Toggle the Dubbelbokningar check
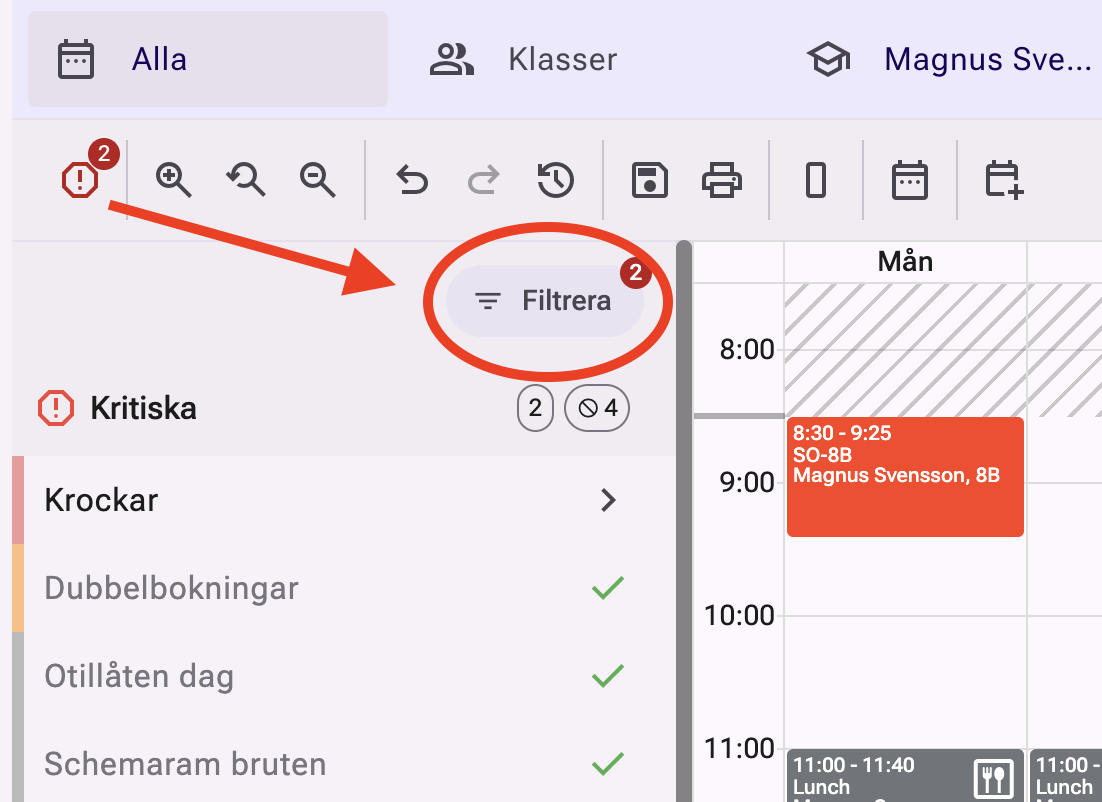The width and height of the screenshot is (1102, 802). coord(608,588)
